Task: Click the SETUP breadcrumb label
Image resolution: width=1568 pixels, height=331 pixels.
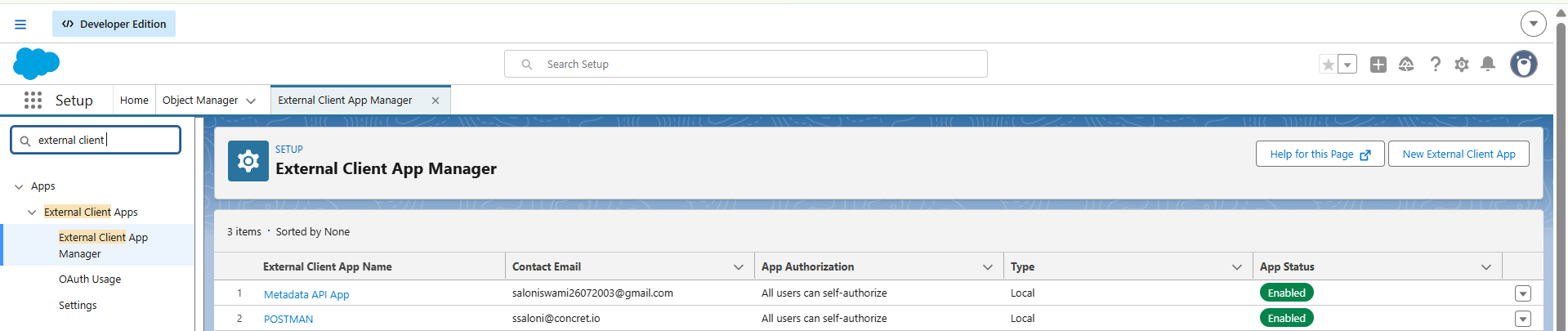Action: (289, 149)
